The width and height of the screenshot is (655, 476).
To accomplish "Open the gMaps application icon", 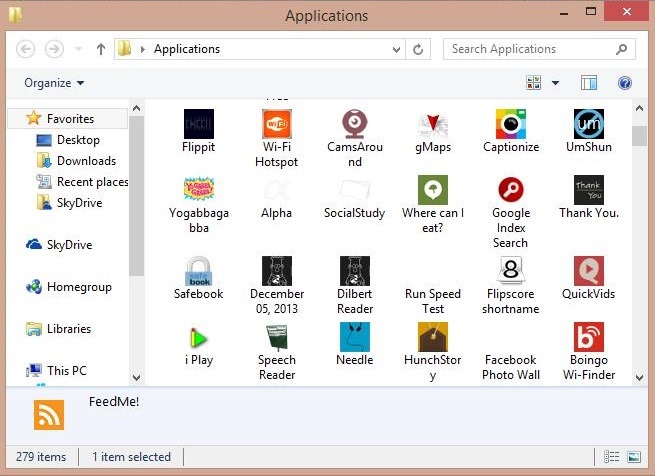I will click(433, 124).
